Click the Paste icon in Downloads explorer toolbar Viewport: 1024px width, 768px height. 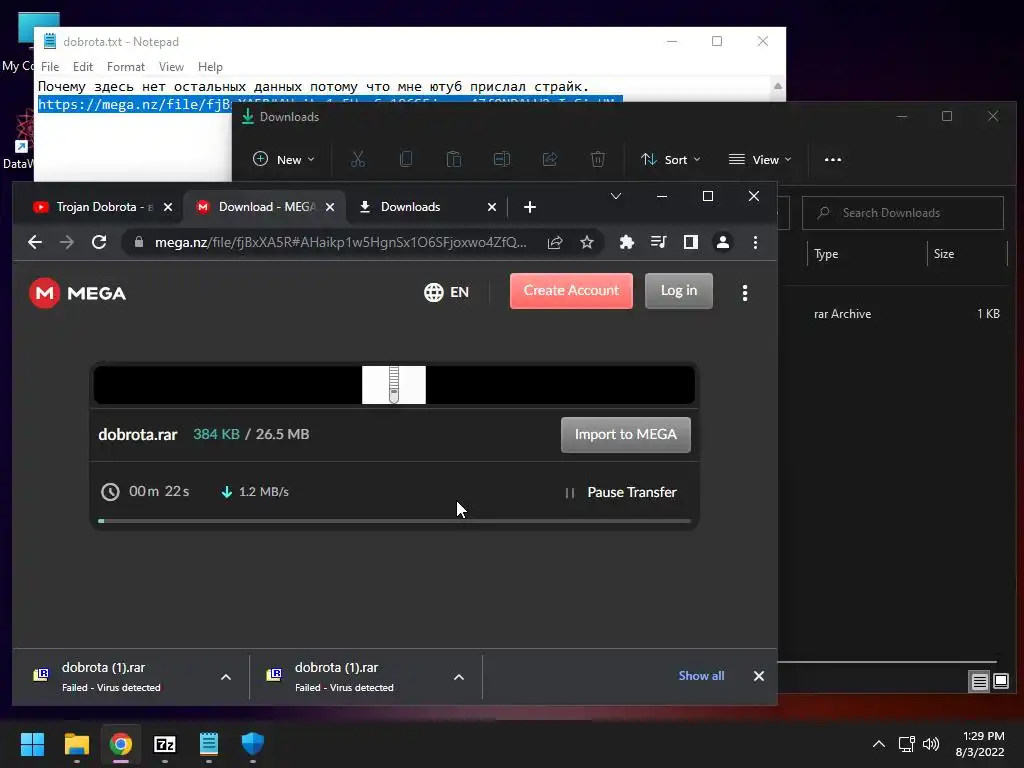[454, 159]
